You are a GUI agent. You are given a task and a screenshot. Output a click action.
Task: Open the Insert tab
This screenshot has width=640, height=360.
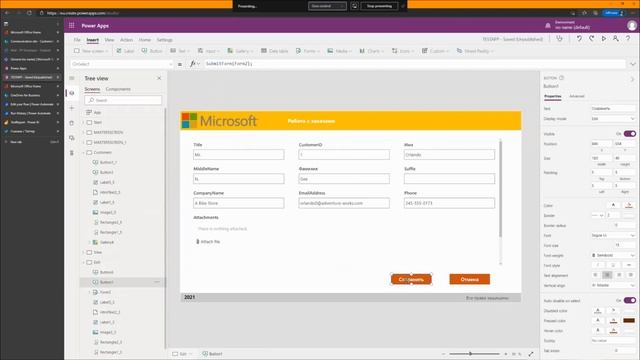(x=93, y=40)
